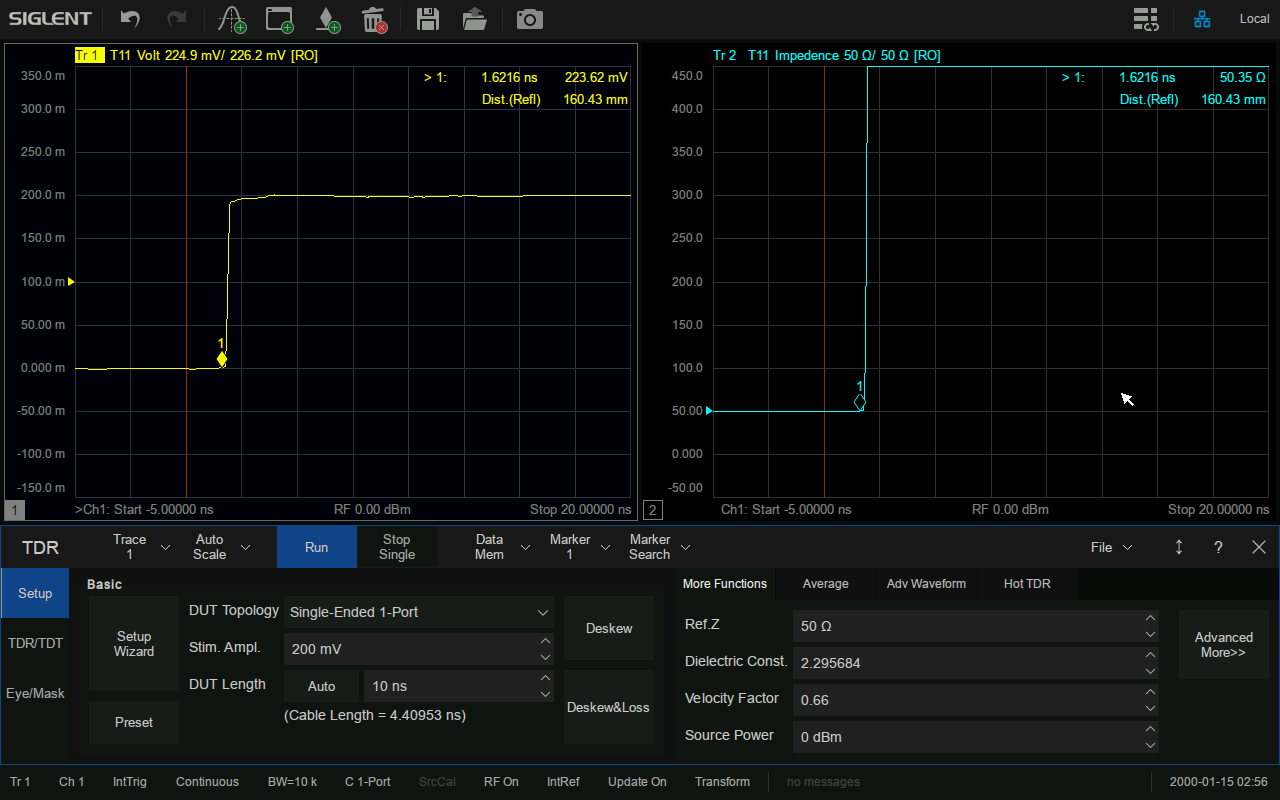This screenshot has width=1280, height=800.
Task: Click the Setup Wizard button
Action: point(134,644)
